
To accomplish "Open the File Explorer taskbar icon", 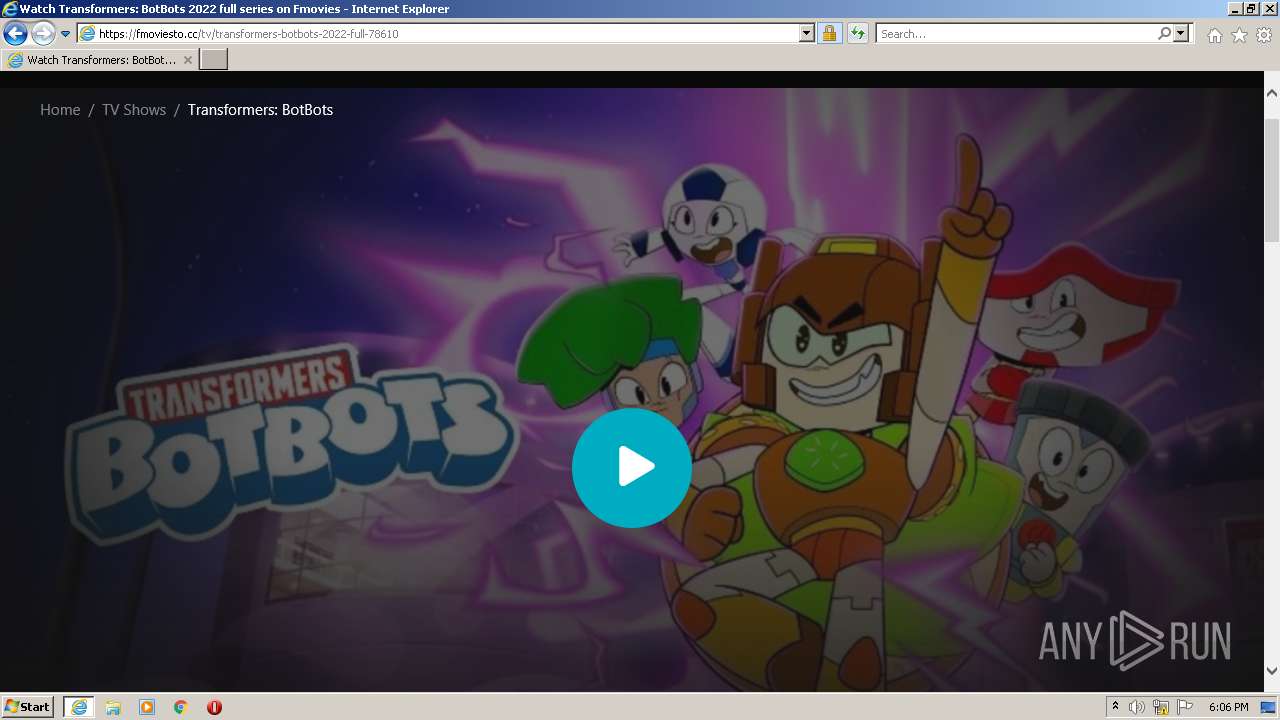I will [113, 707].
